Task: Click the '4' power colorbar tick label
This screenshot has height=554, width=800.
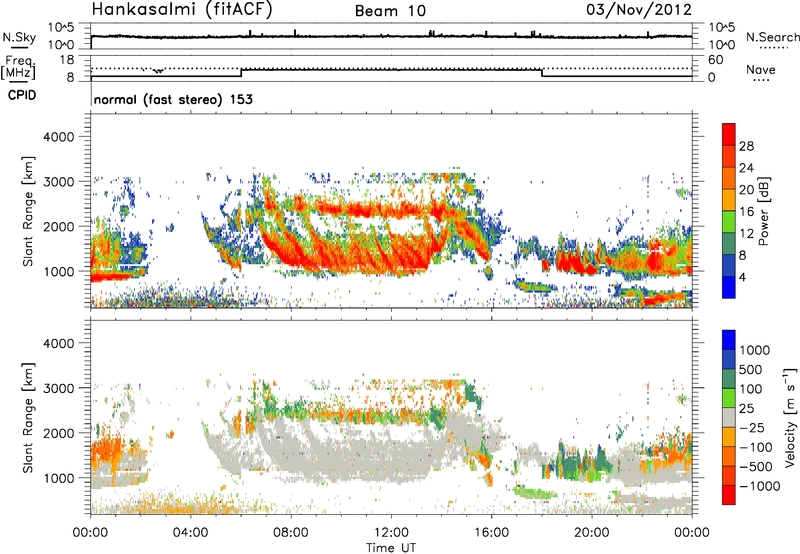Action: coord(742,278)
